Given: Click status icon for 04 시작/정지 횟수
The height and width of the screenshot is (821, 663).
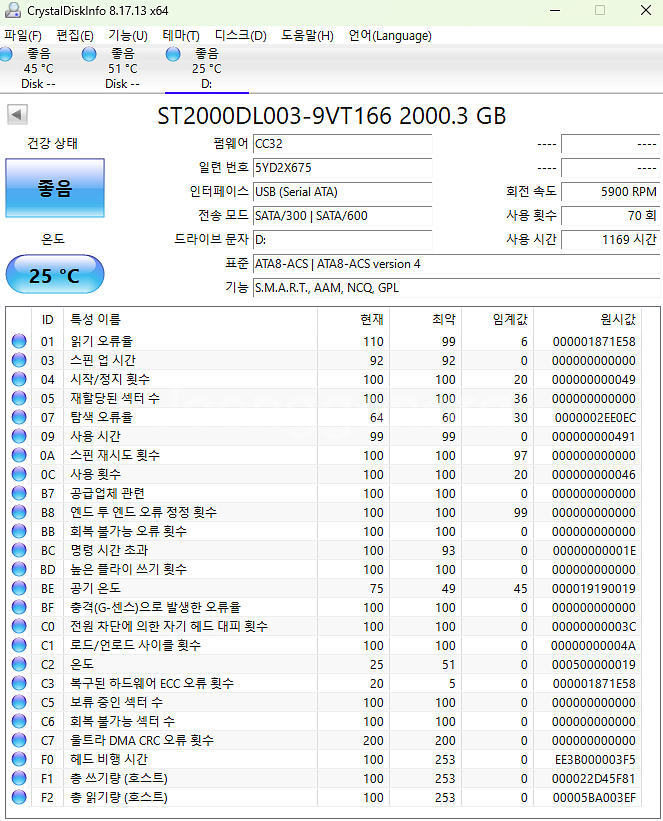Looking at the screenshot, I should [x=19, y=379].
